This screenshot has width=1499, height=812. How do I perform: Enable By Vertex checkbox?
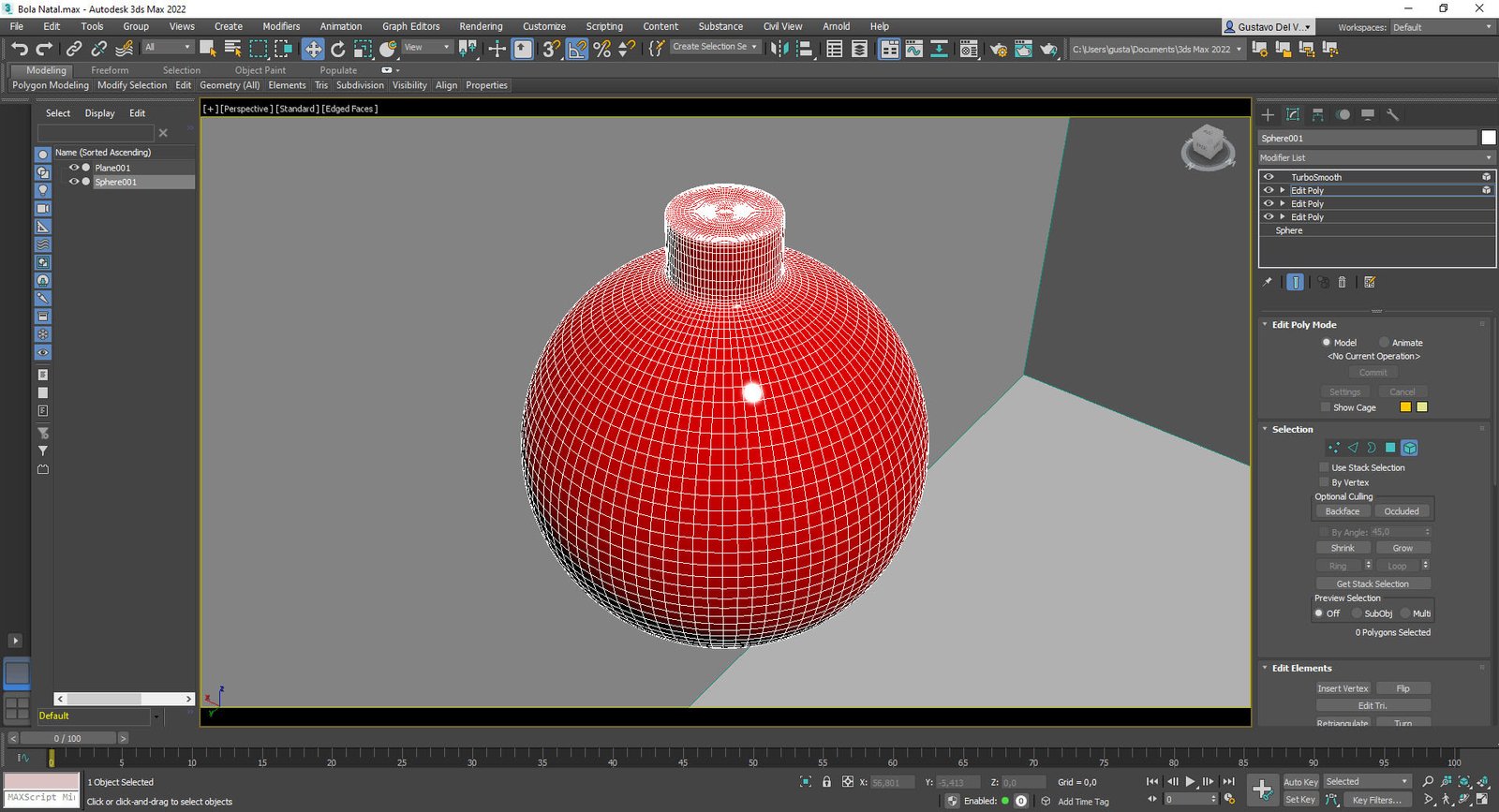tap(1325, 482)
